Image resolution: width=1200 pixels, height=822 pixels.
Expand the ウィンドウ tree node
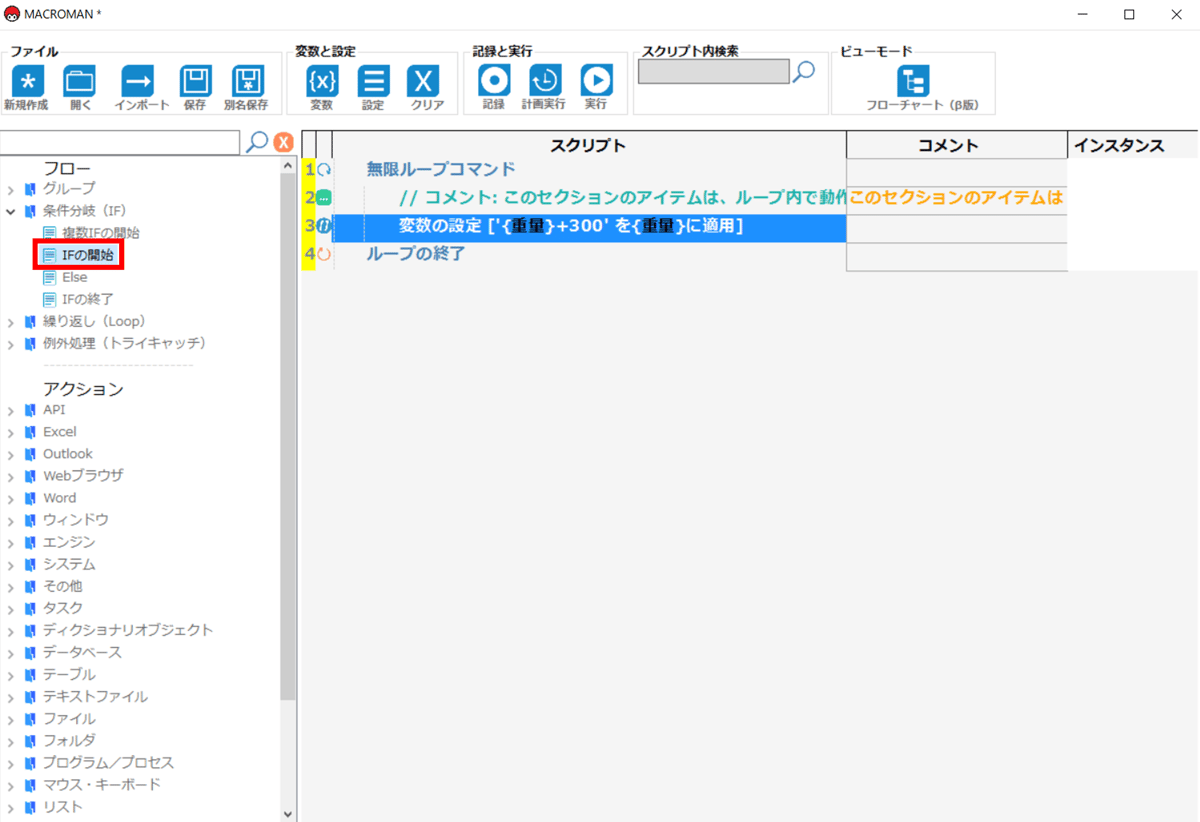[11, 520]
